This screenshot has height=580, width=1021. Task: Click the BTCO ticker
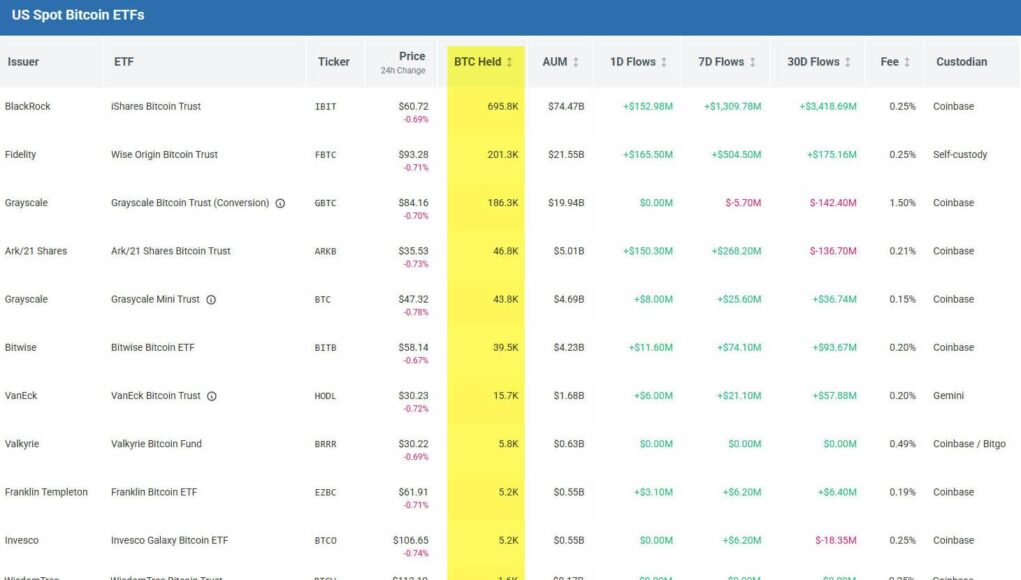click(x=326, y=540)
